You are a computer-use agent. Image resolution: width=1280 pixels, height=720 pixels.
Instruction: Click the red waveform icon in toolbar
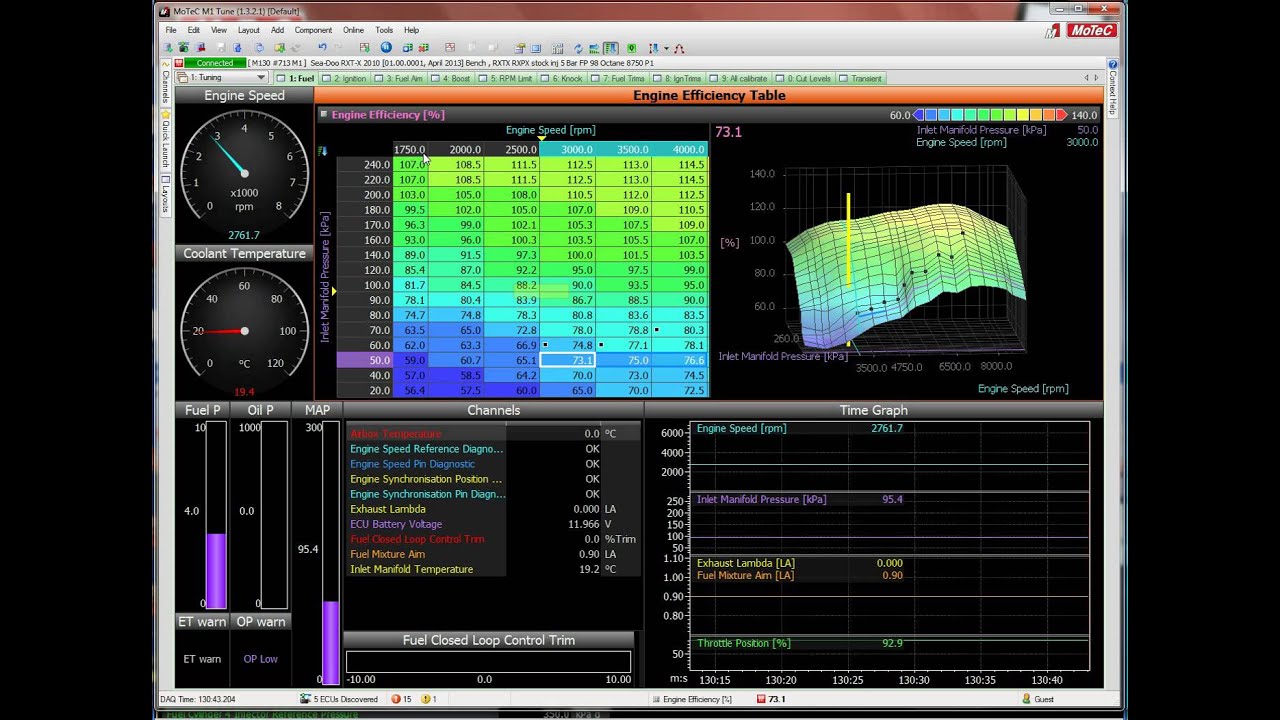point(679,48)
